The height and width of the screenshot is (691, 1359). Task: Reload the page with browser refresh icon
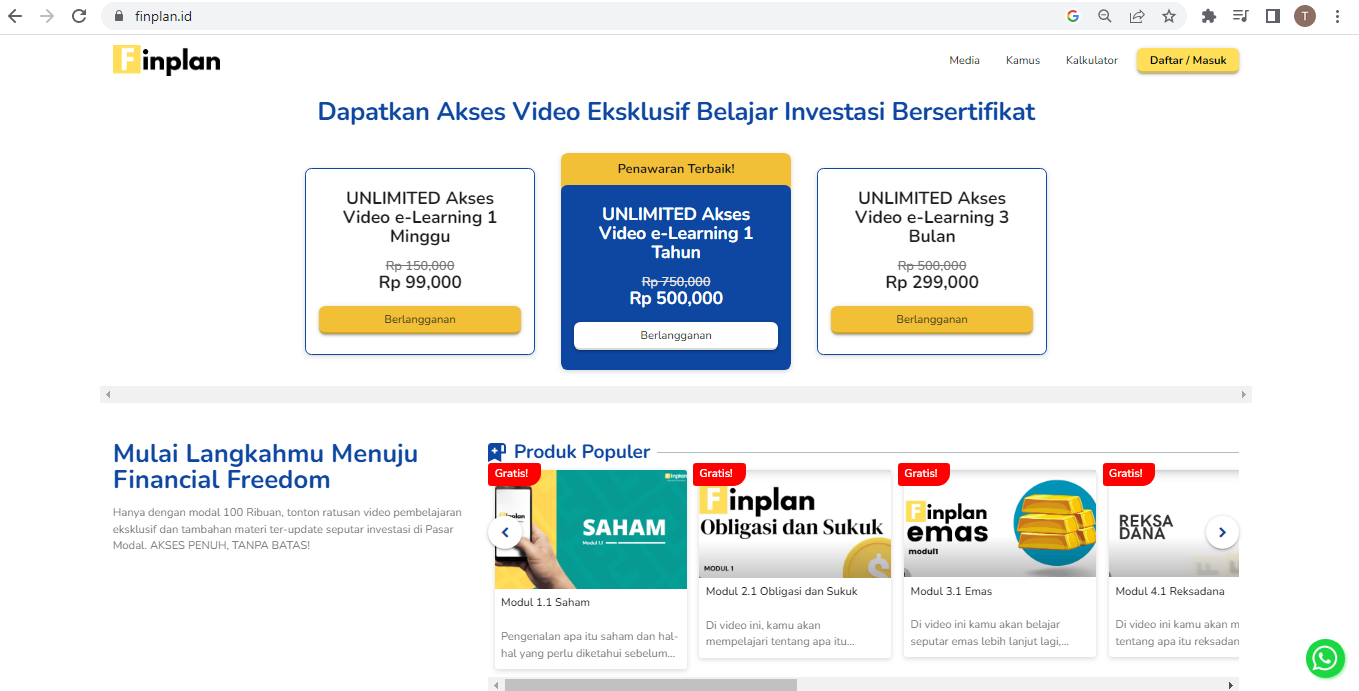79,16
